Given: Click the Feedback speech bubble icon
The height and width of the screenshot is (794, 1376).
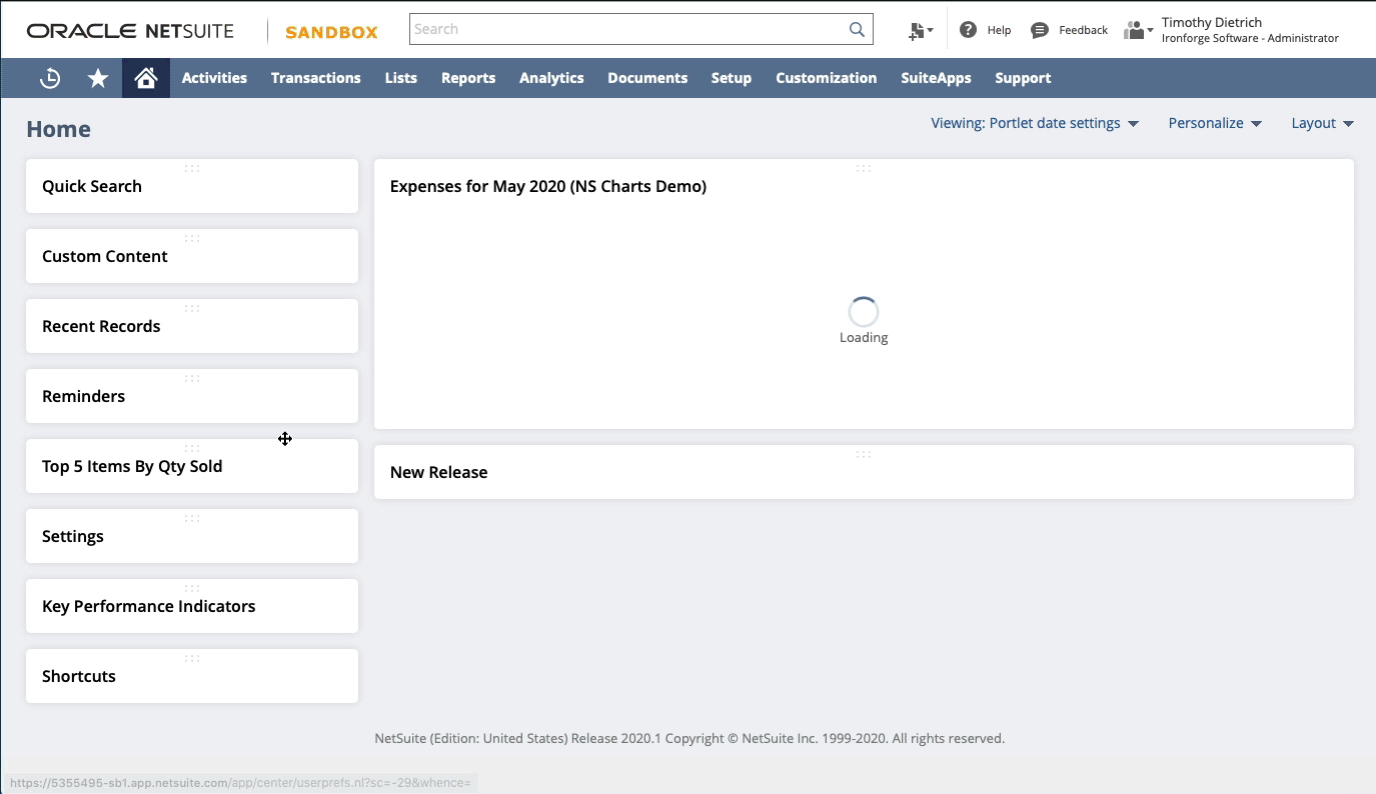Looking at the screenshot, I should tap(1040, 30).
